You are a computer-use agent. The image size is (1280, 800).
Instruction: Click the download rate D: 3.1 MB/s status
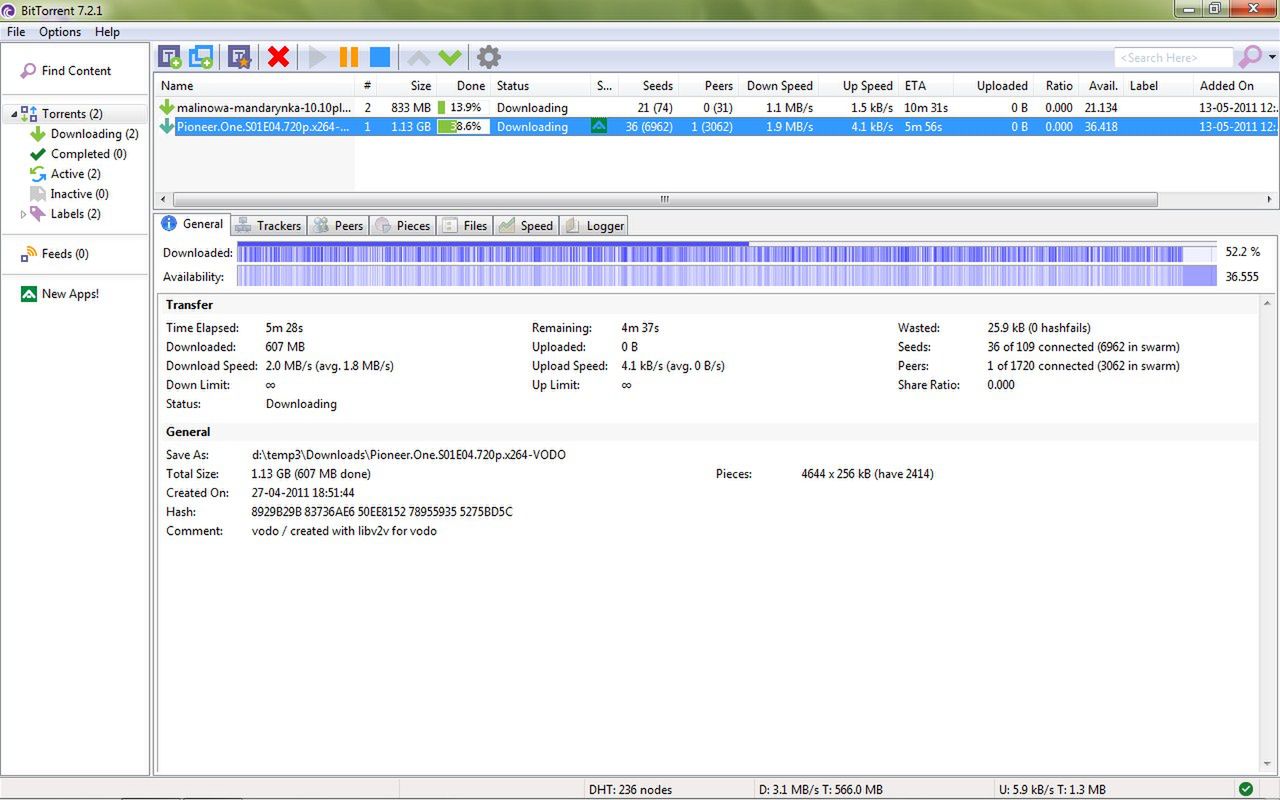[x=820, y=789]
